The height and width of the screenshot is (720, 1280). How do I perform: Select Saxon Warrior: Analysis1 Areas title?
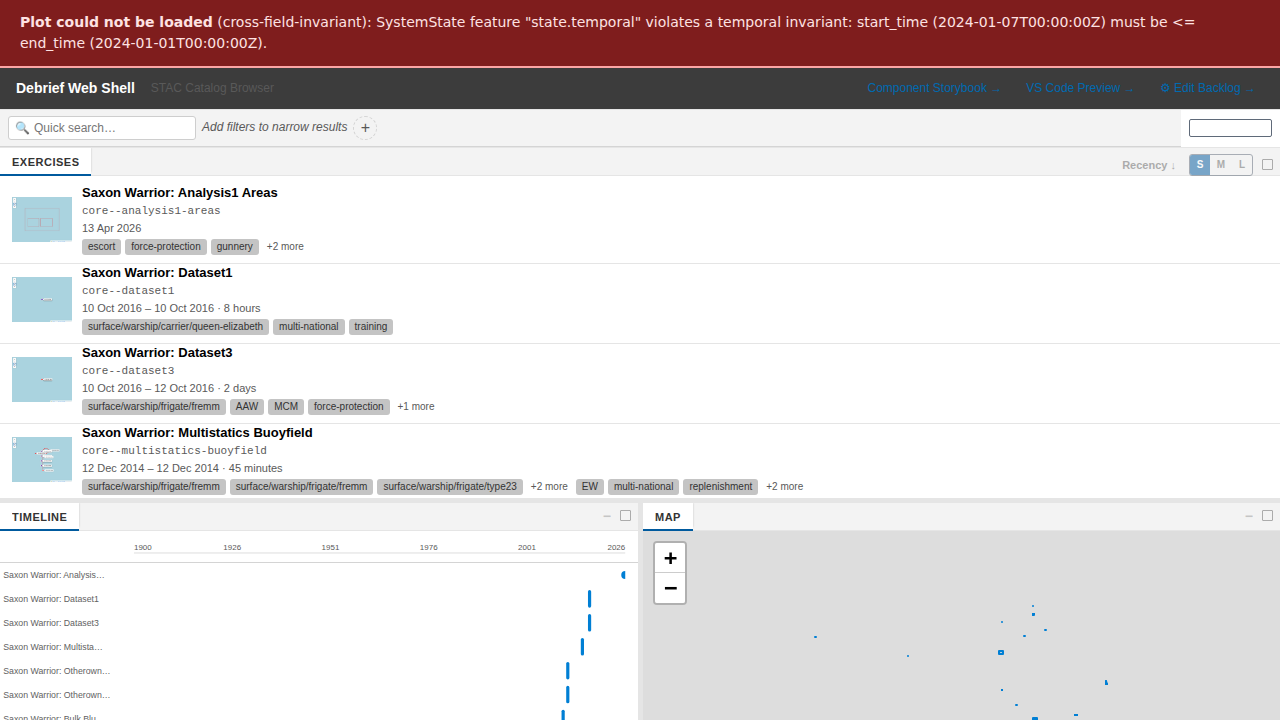pos(180,193)
